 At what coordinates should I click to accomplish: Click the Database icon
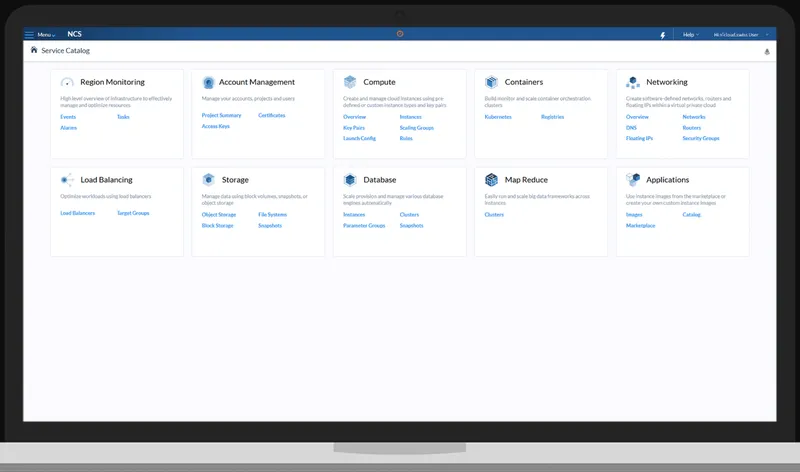(350, 180)
